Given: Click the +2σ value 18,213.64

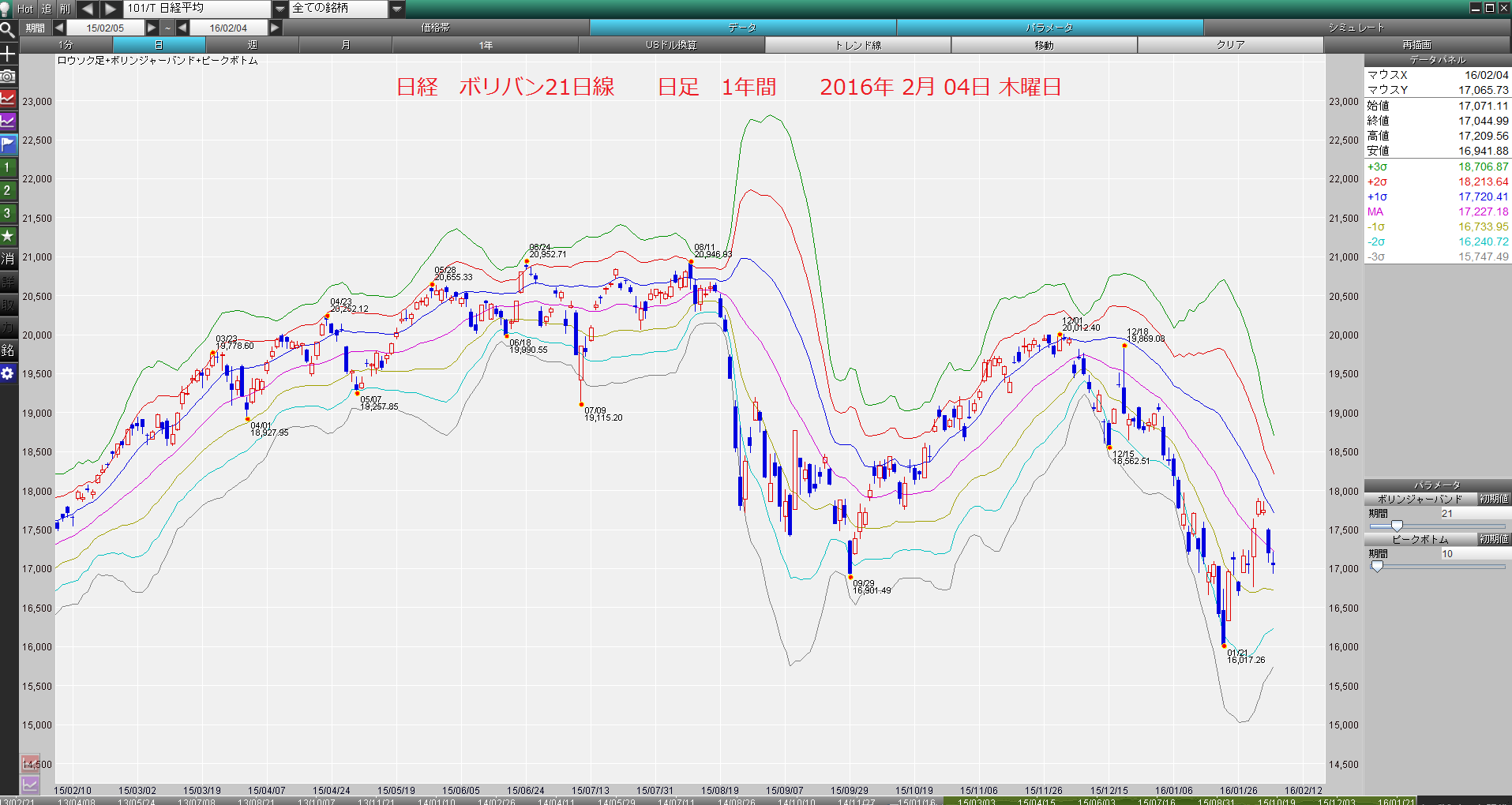Looking at the screenshot, I should click(1483, 182).
